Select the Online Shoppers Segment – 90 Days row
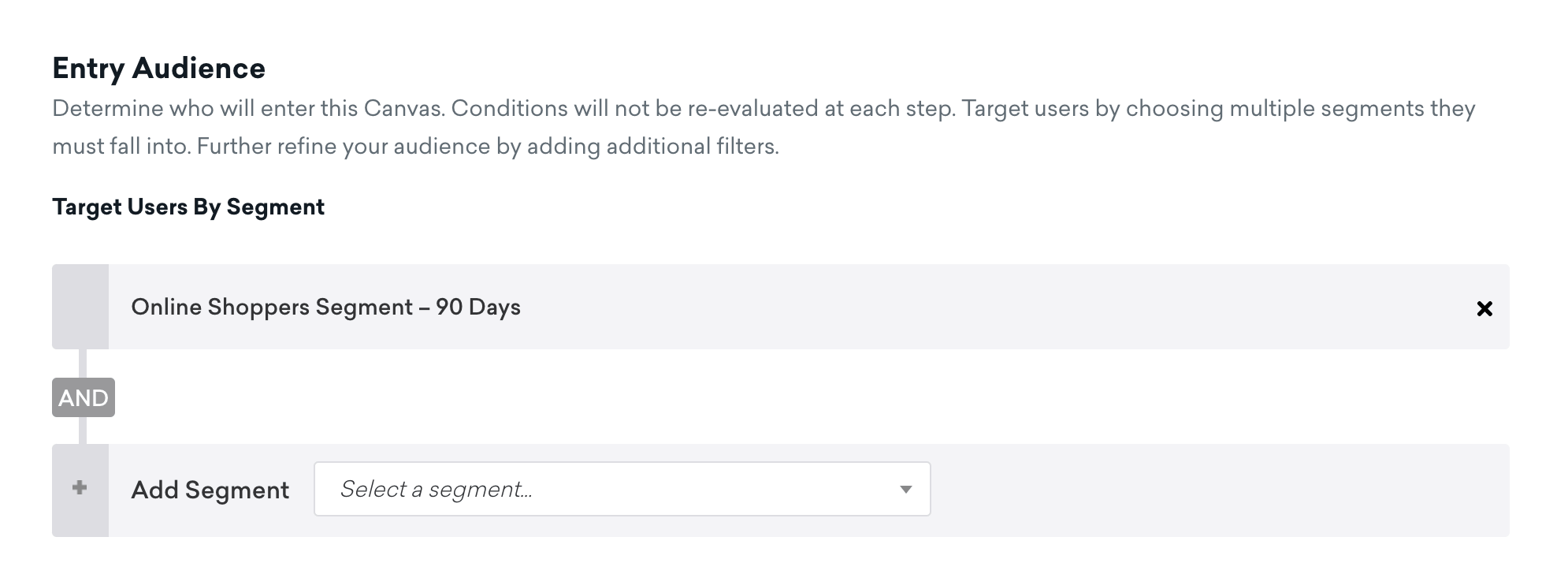 [x=788, y=307]
